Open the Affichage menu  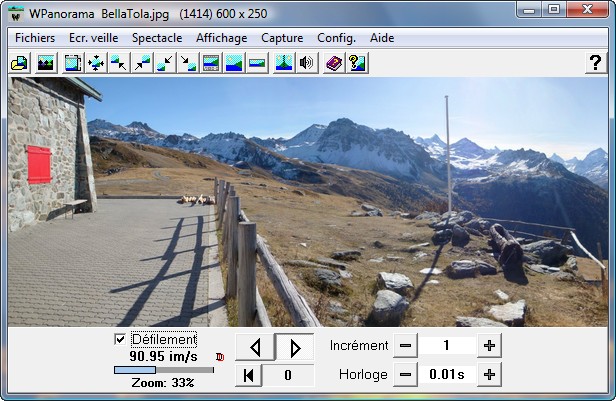(x=222, y=38)
